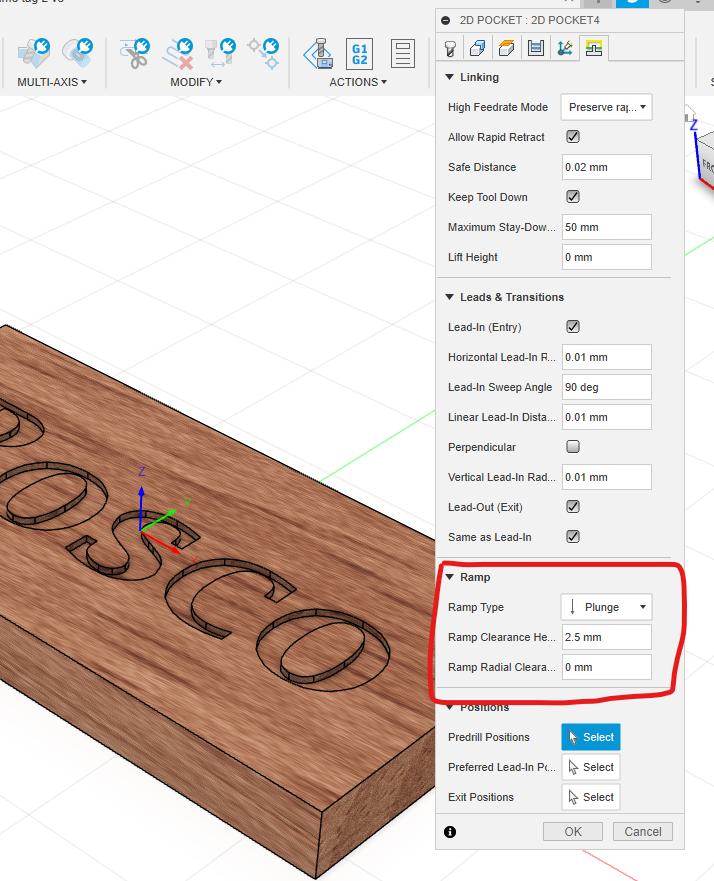
Task: Uncheck the Keep Tool Down checkbox
Action: (573, 197)
